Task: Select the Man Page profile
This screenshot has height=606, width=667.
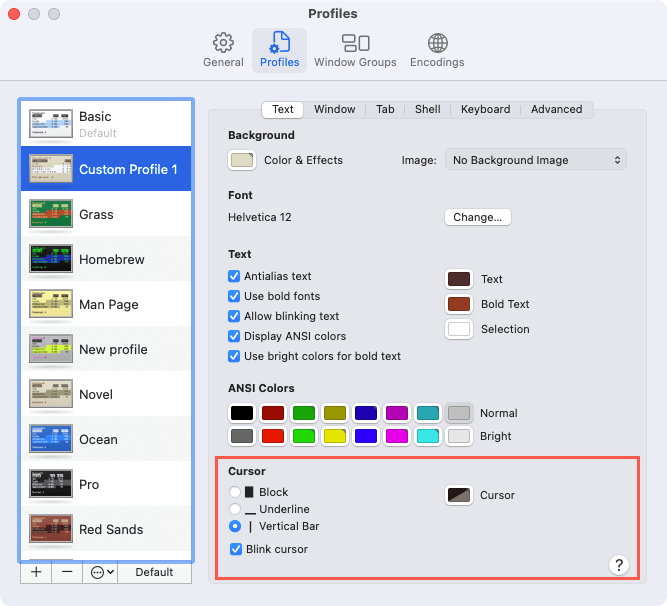Action: (106, 304)
